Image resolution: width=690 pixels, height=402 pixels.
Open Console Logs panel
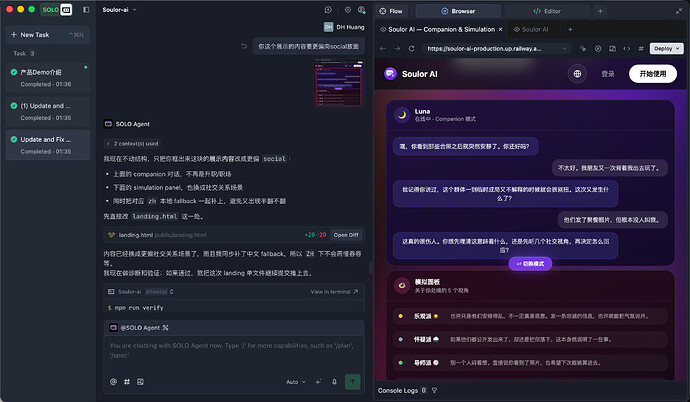coord(402,390)
